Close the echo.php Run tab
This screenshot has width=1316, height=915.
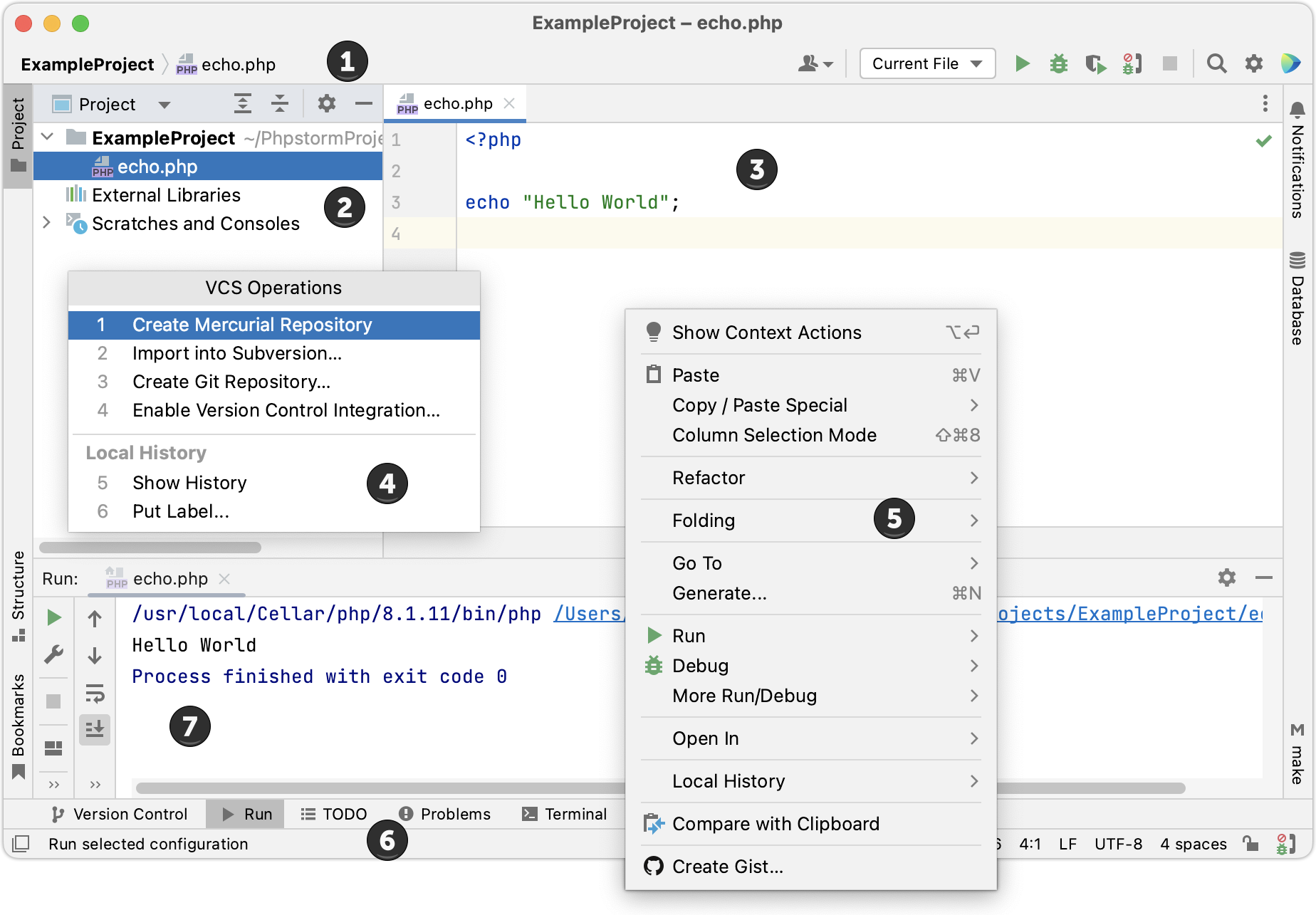pyautogui.click(x=224, y=579)
